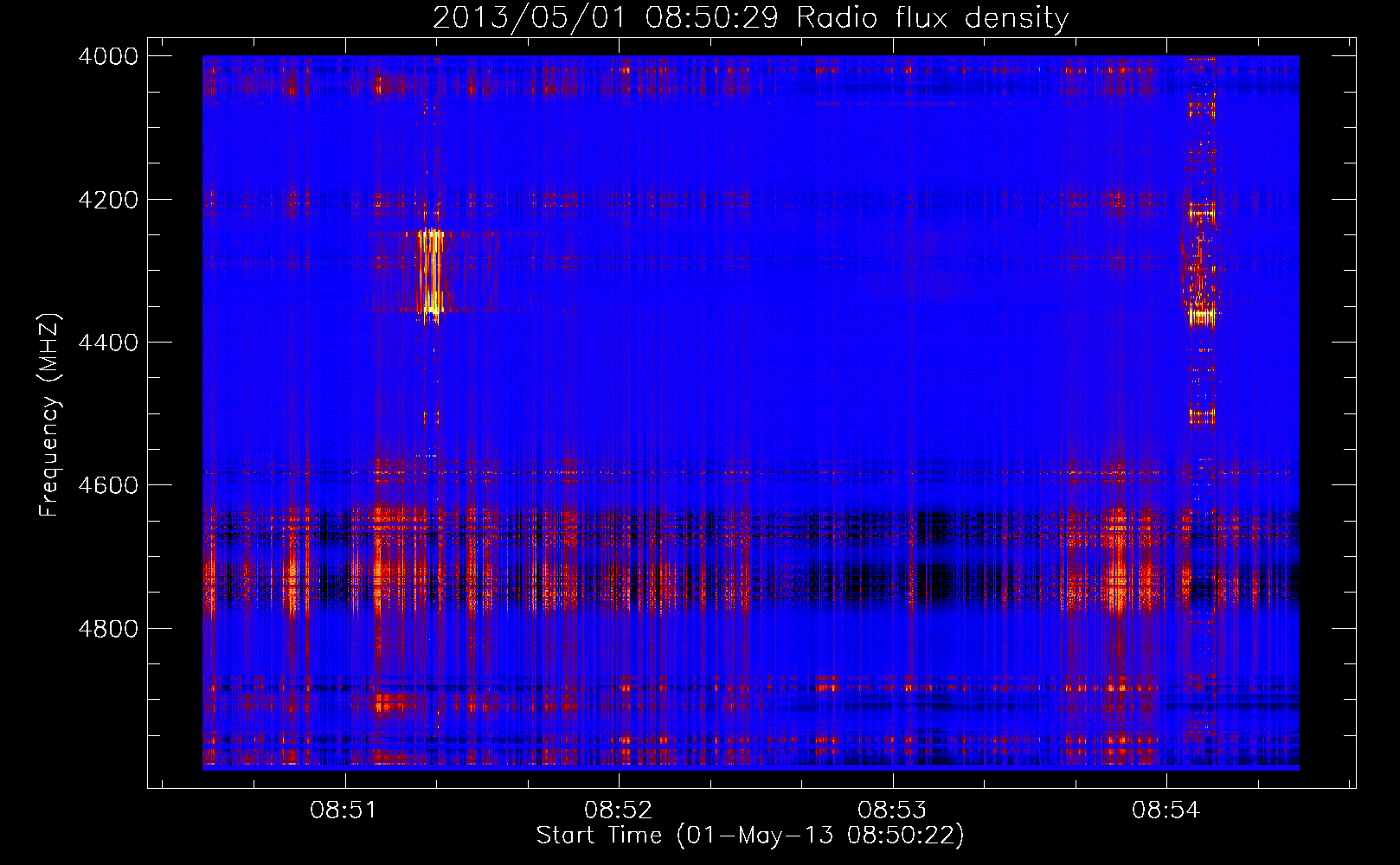1400x865 pixels.
Task: Click the 08:52 time tick label
Action: (618, 810)
